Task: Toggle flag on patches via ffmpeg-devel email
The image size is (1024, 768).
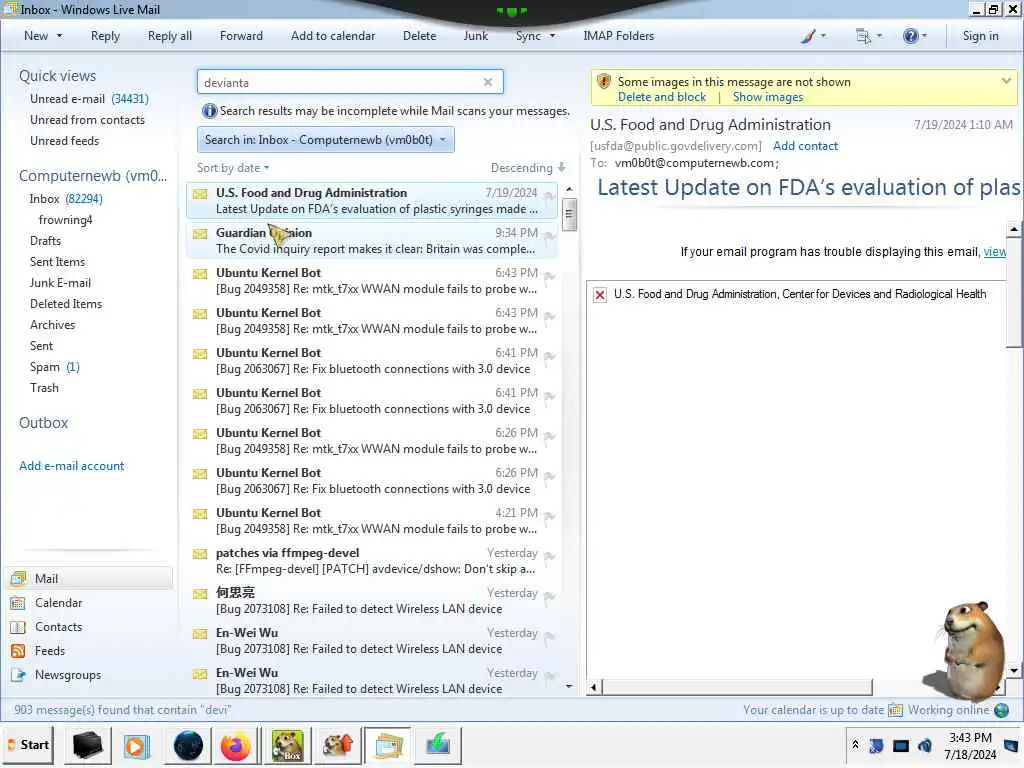Action: (x=549, y=556)
